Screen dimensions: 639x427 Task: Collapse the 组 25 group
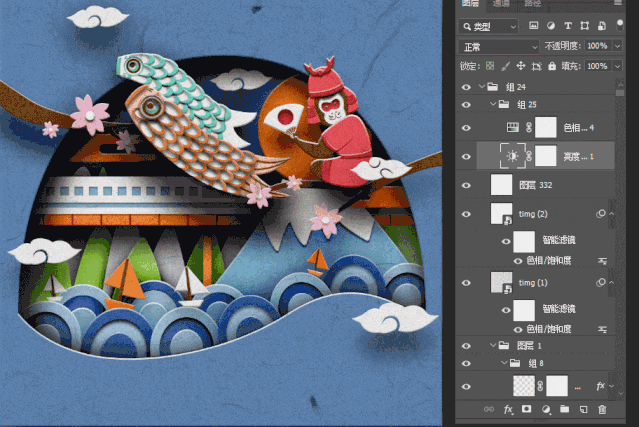494,104
